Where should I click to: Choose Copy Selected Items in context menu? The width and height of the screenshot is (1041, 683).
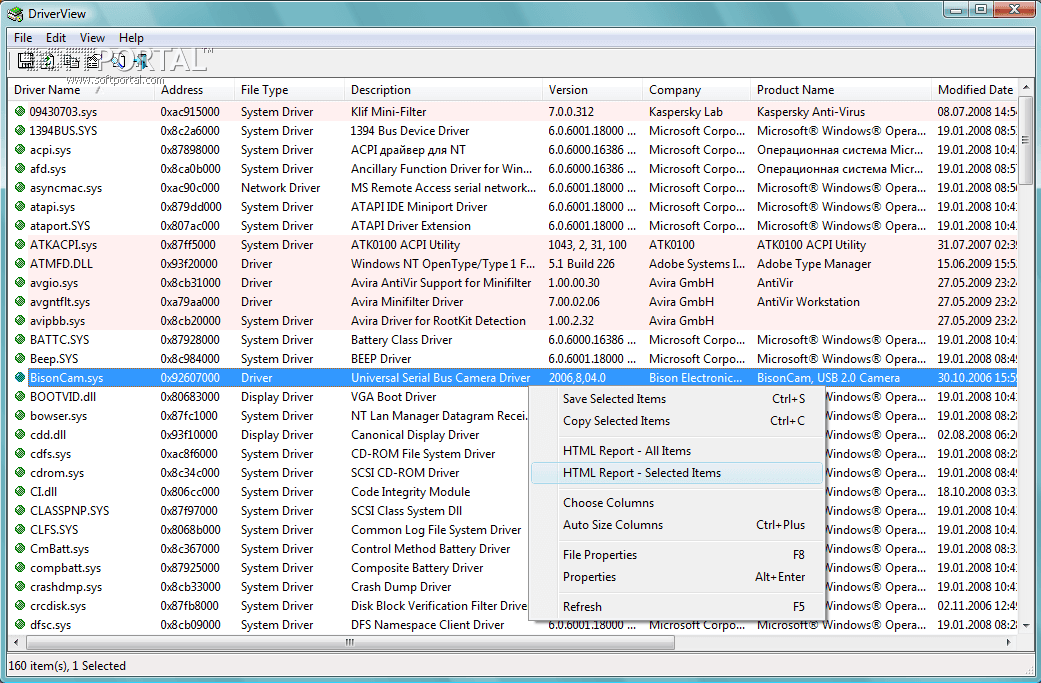point(677,421)
